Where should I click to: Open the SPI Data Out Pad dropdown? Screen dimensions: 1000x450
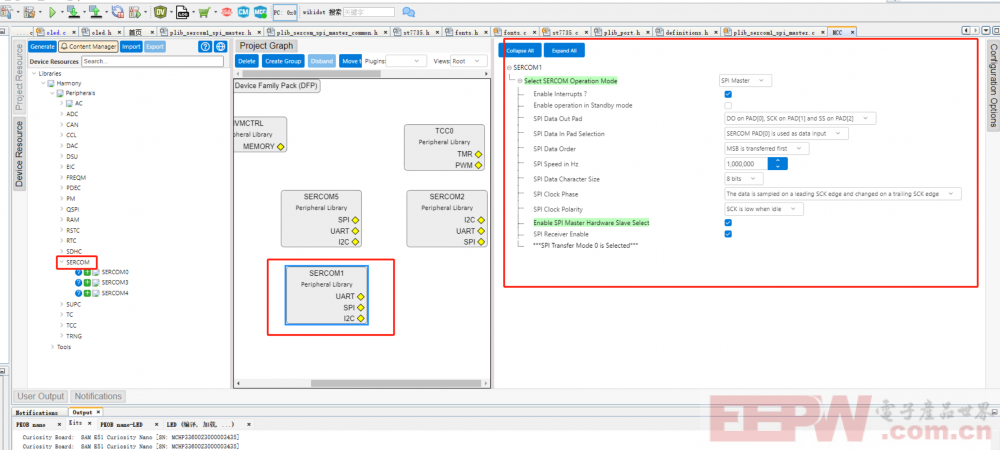pos(800,119)
